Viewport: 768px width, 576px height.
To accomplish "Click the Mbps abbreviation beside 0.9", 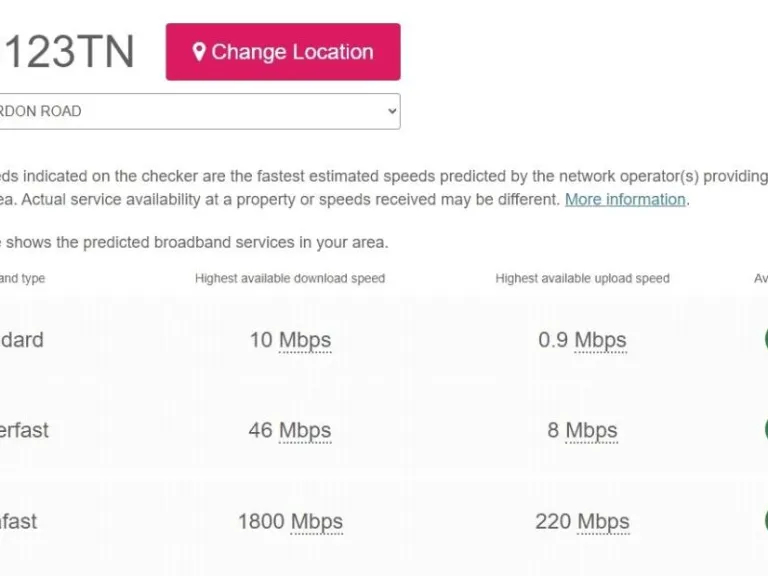I will [x=600, y=340].
